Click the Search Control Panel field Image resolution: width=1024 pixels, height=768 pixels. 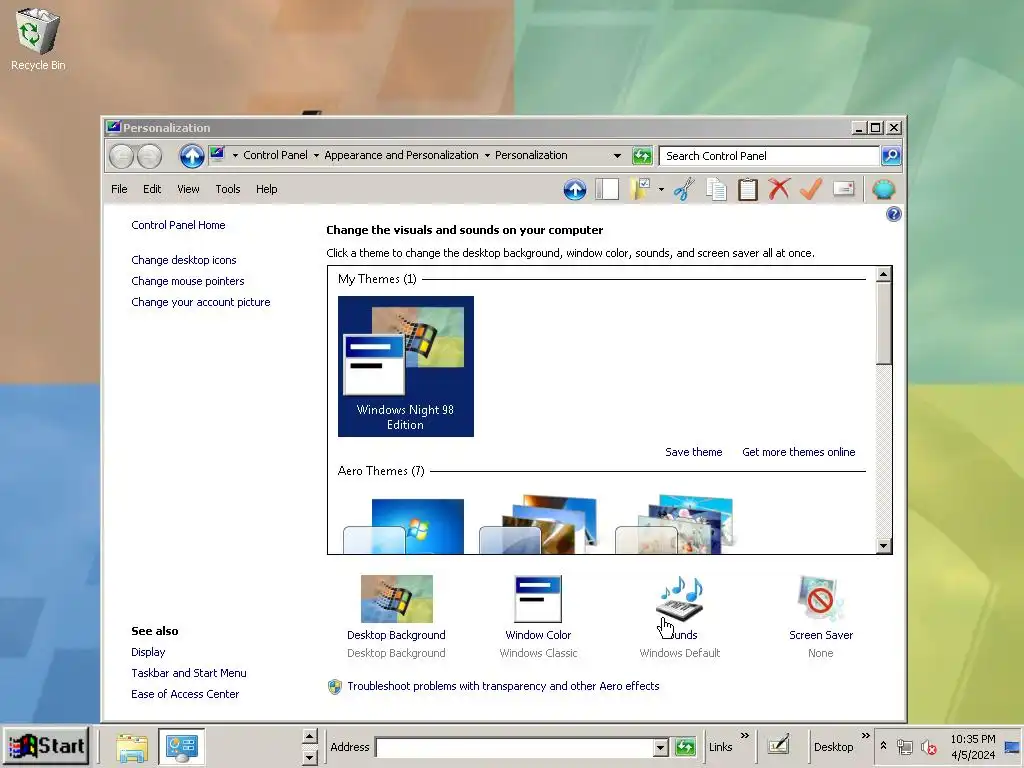[x=769, y=155]
